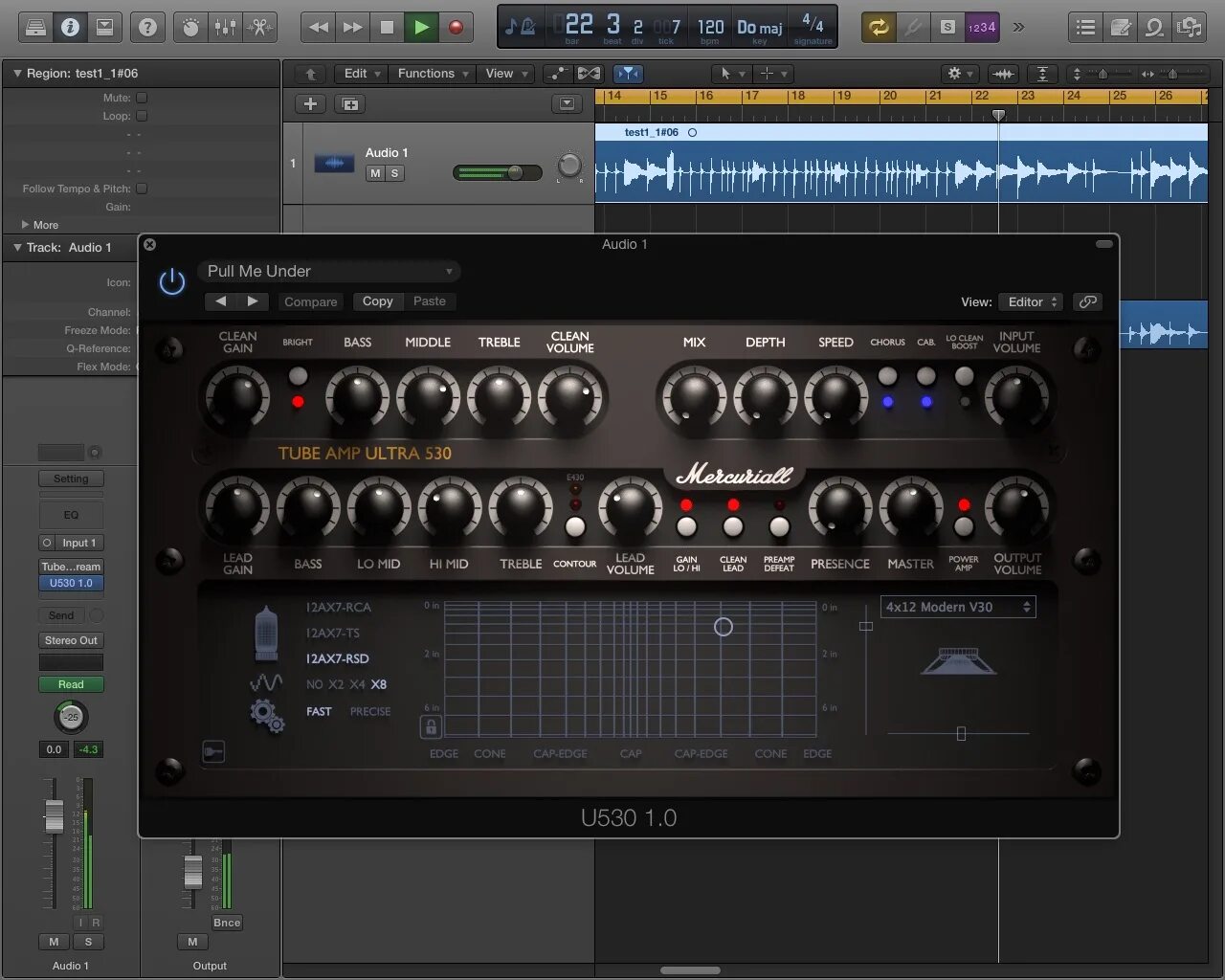Collapse the Track Audio 1 section
This screenshot has height=980, width=1225.
(17, 247)
